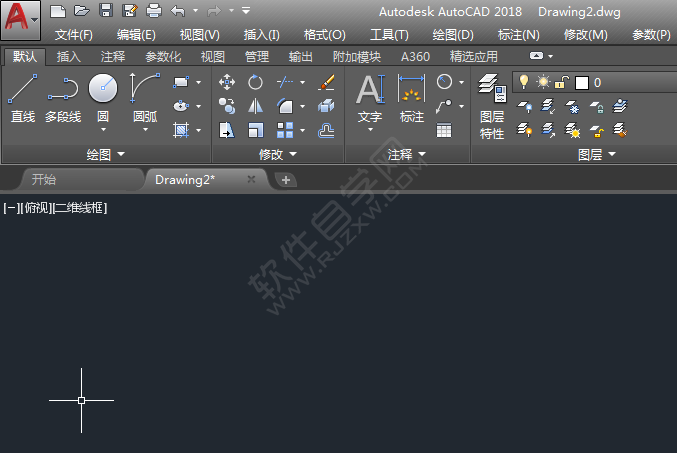Viewport: 677px width, 453px height.
Task: Click the Erase tool icon
Action: tap(326, 82)
